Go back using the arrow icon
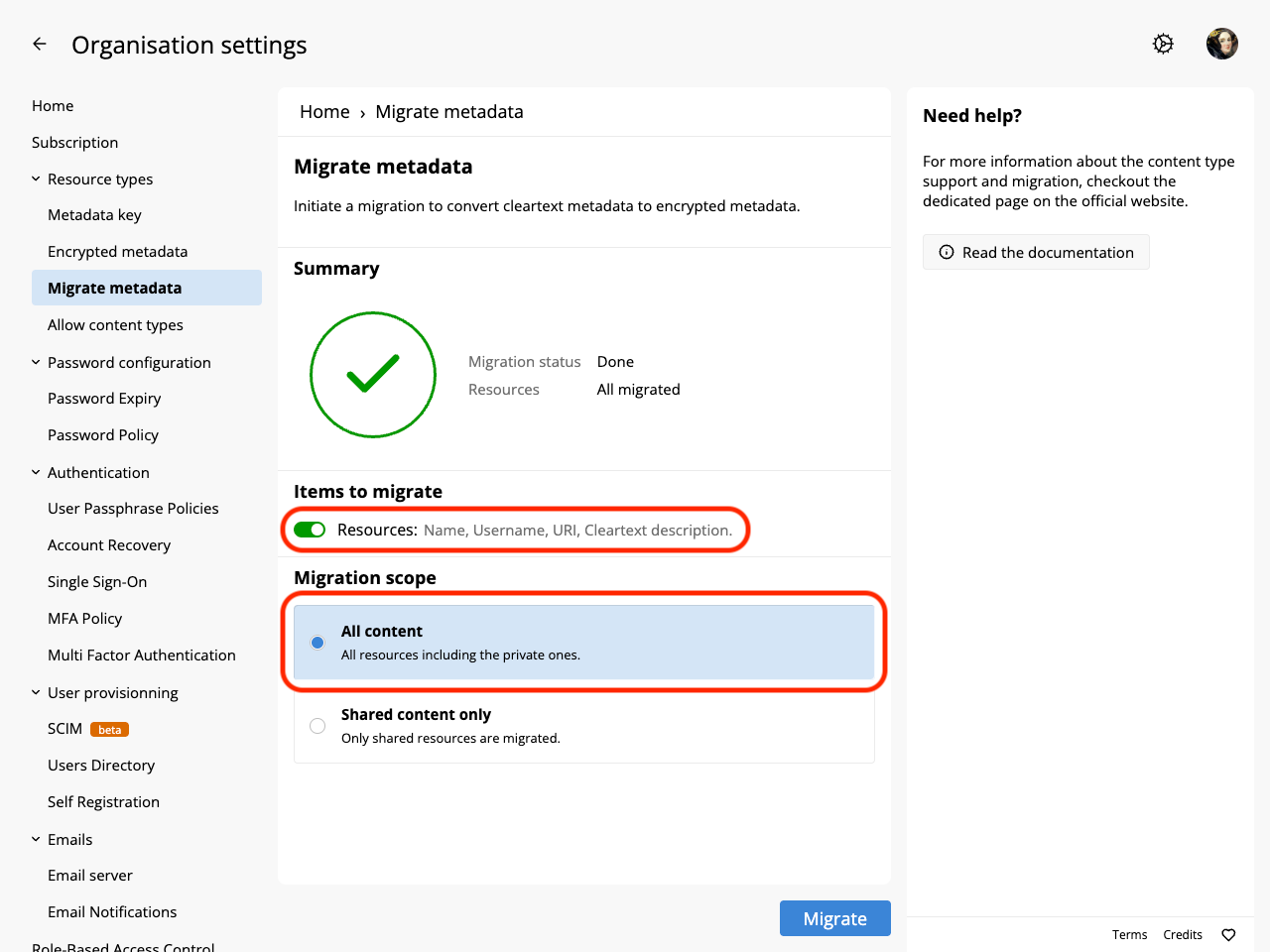The height and width of the screenshot is (952, 1270). pyautogui.click(x=40, y=44)
